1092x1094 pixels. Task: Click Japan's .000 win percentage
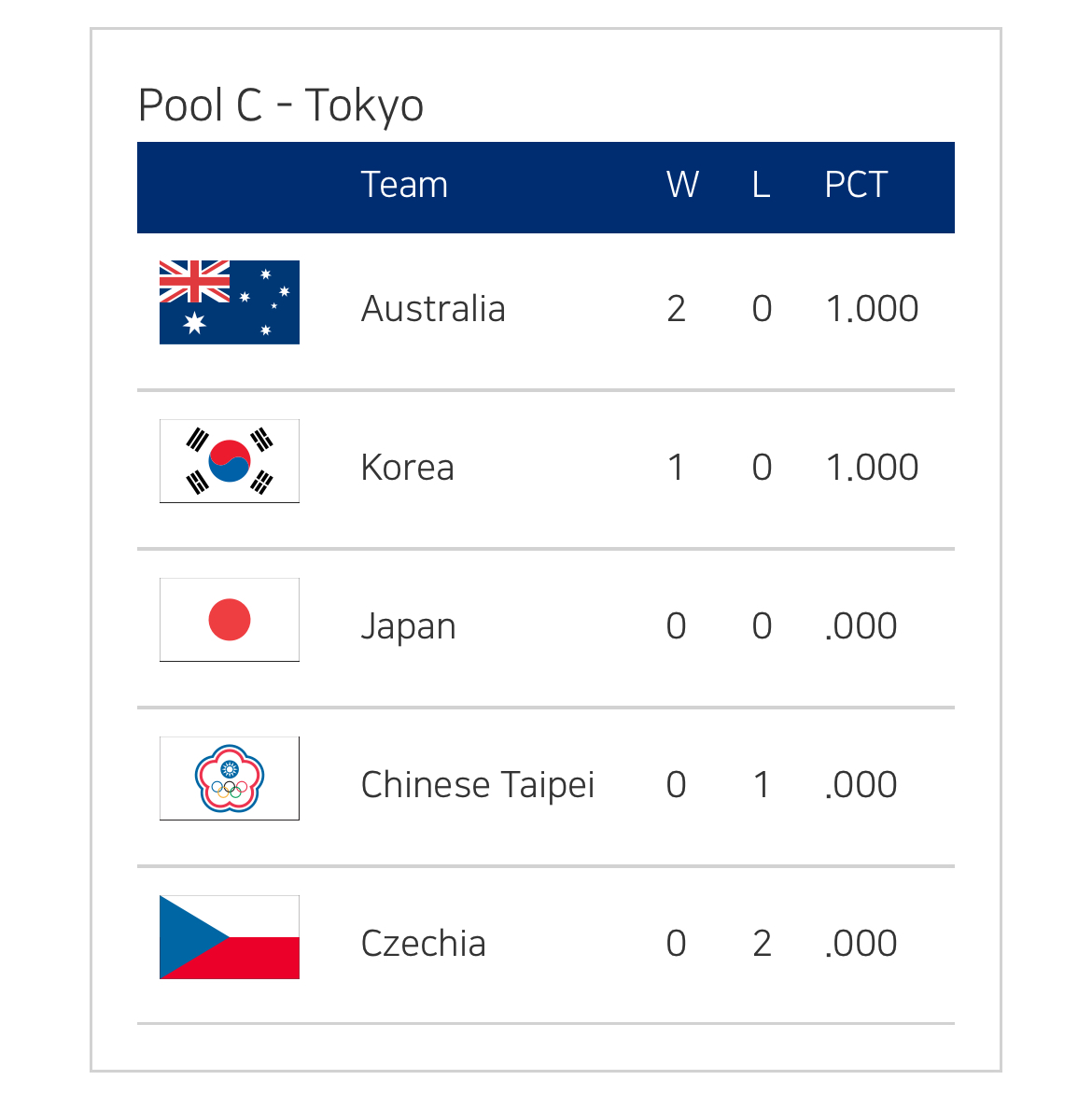coord(861,626)
